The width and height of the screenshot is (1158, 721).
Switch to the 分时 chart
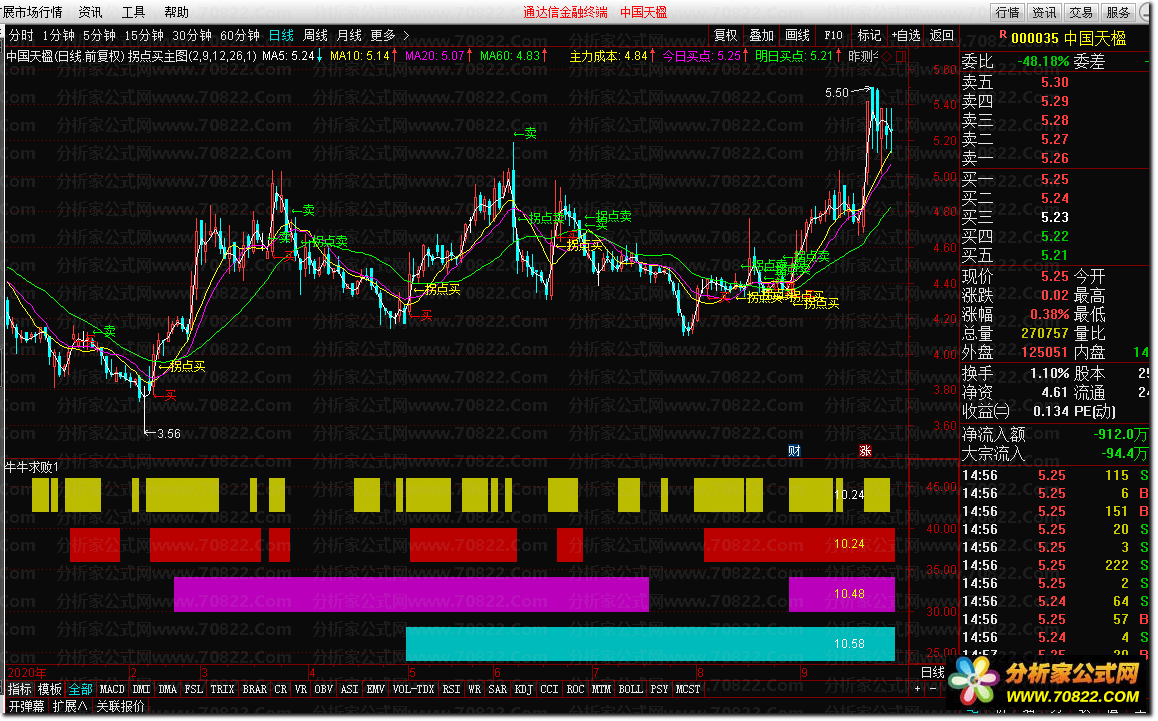coord(21,35)
